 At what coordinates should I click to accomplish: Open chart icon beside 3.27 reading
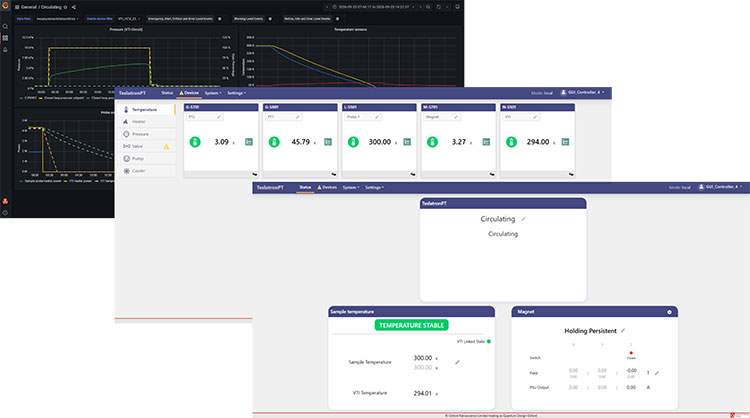tap(486, 142)
